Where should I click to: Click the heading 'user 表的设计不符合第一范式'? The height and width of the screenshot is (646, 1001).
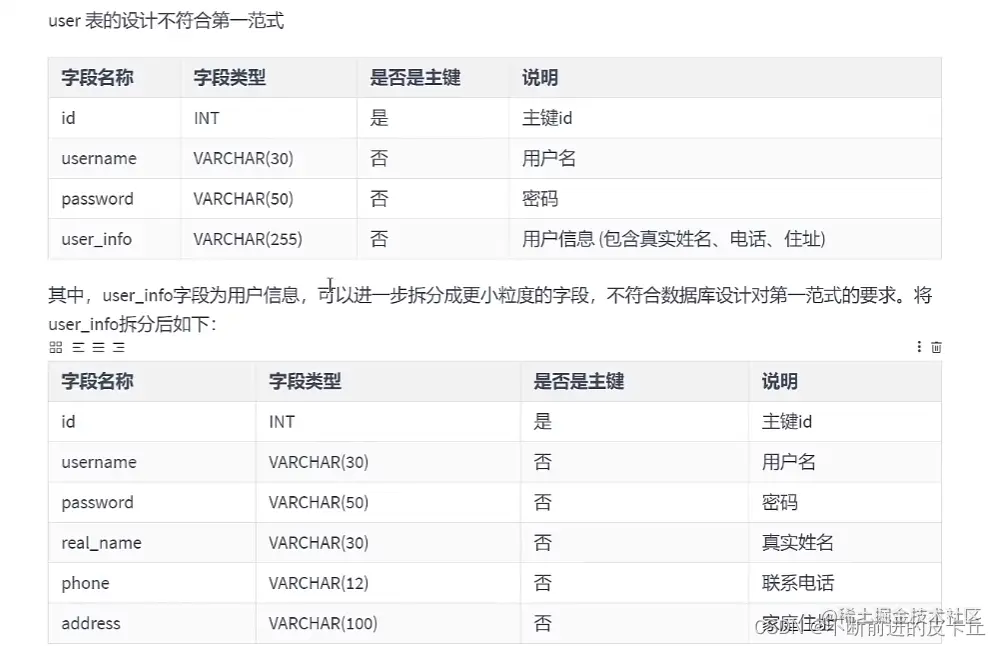click(x=166, y=21)
